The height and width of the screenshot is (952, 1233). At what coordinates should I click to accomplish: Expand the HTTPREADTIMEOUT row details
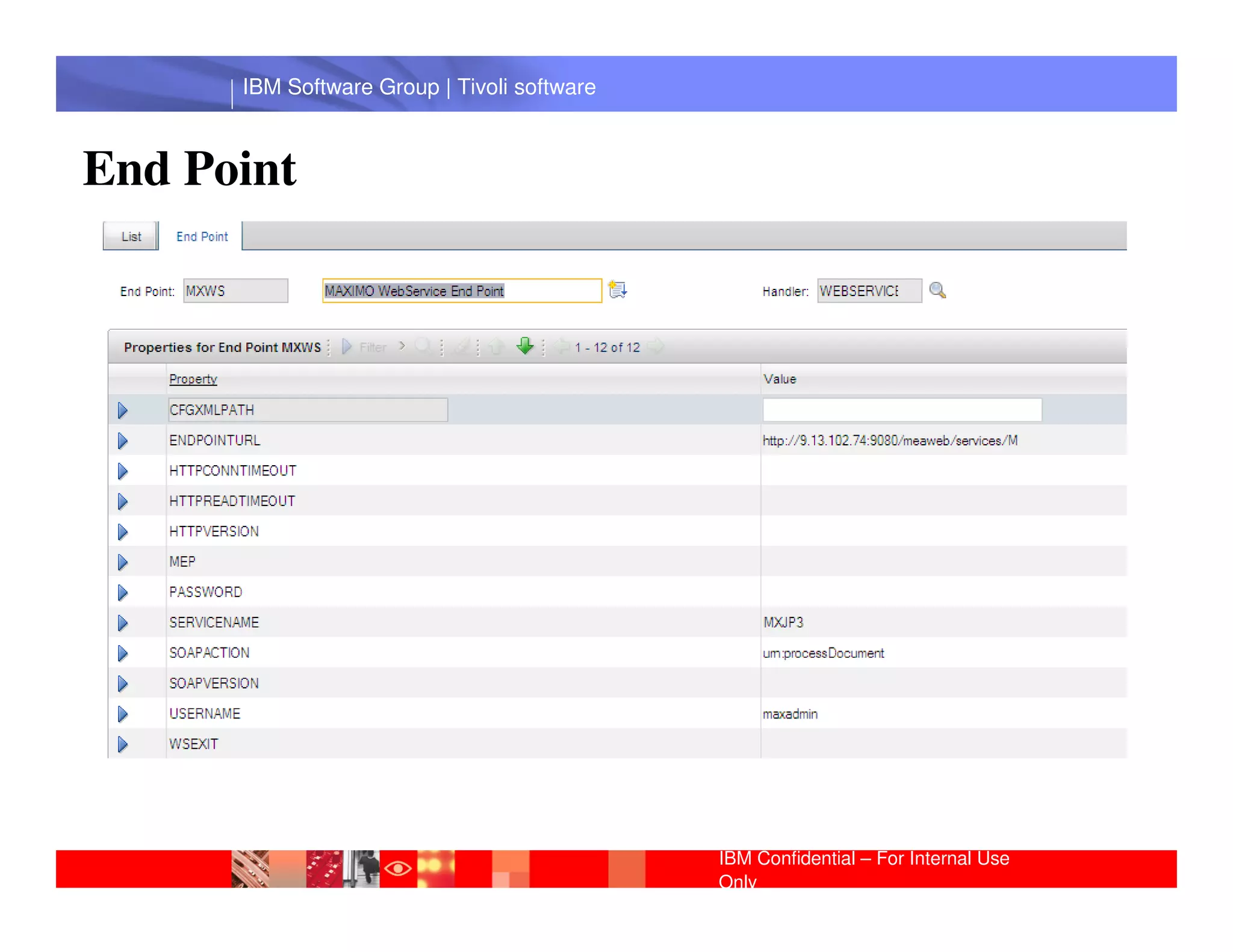[123, 501]
